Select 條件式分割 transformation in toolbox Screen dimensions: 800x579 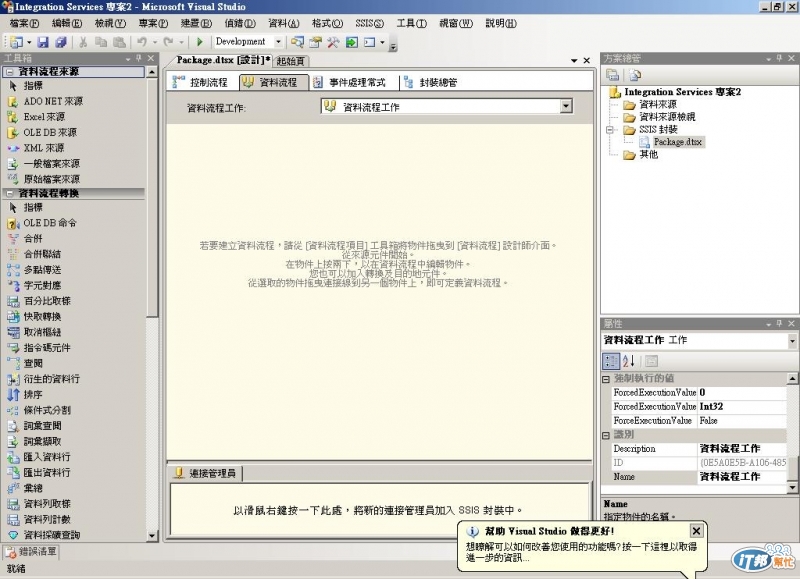[x=39, y=410]
